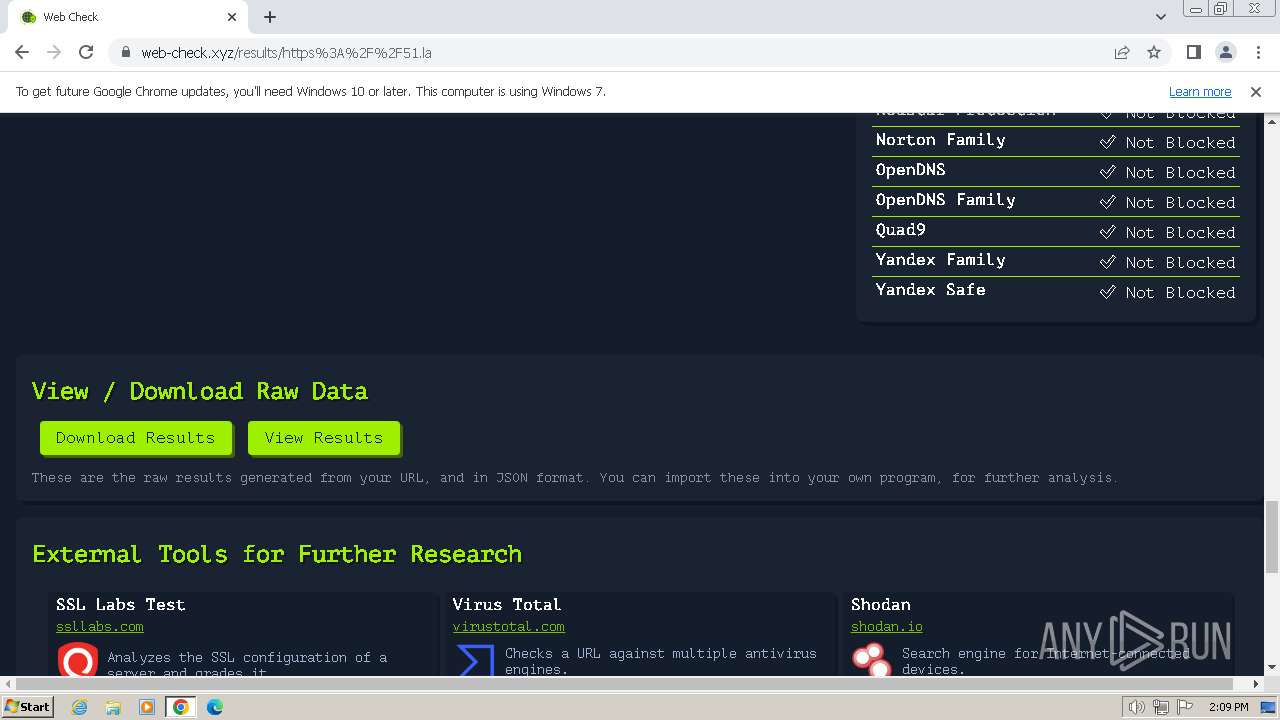Click the Virus Total logo icon
Image resolution: width=1280 pixels, height=720 pixels.
point(475,661)
